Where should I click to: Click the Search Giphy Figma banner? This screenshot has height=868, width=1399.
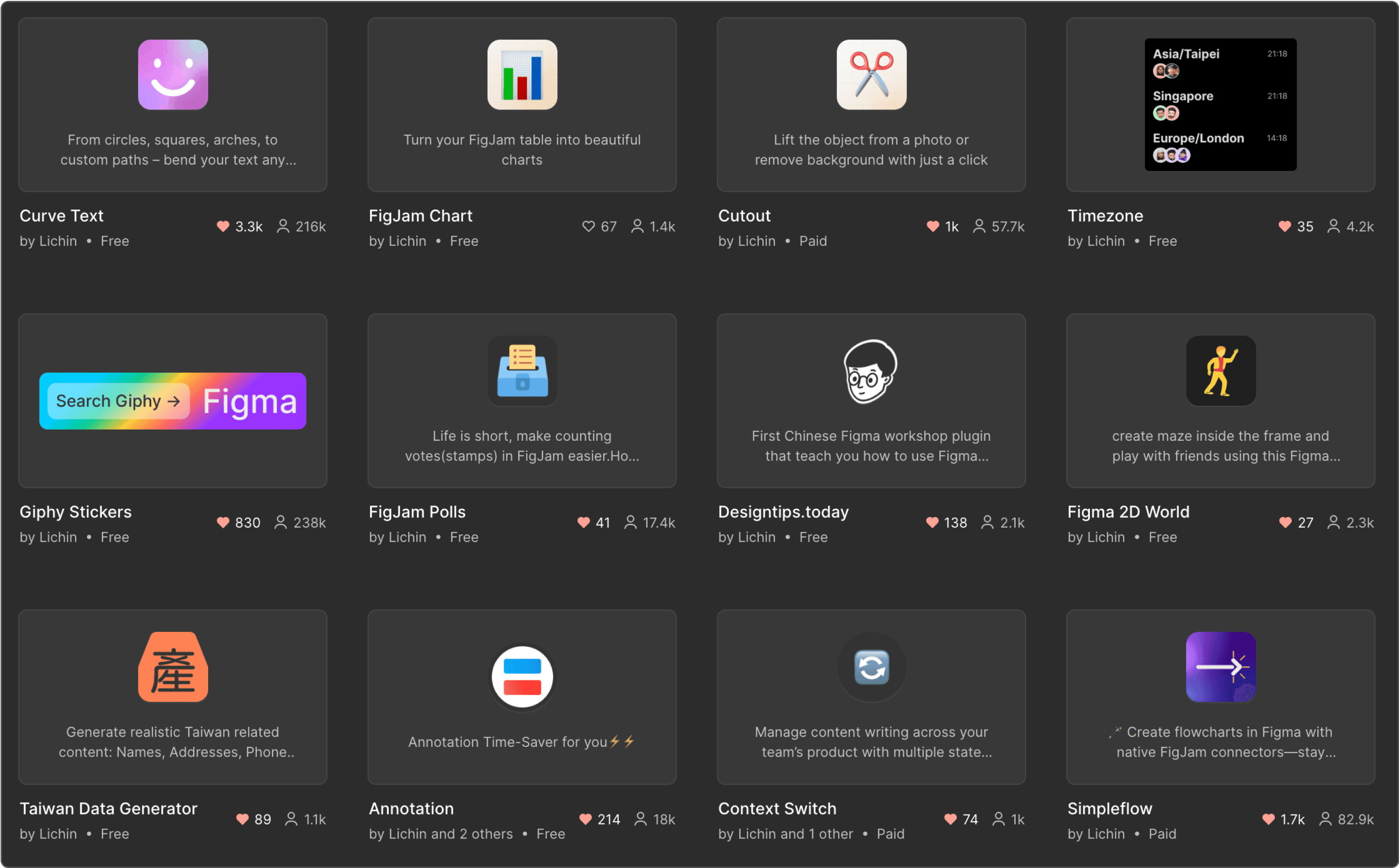pos(173,401)
